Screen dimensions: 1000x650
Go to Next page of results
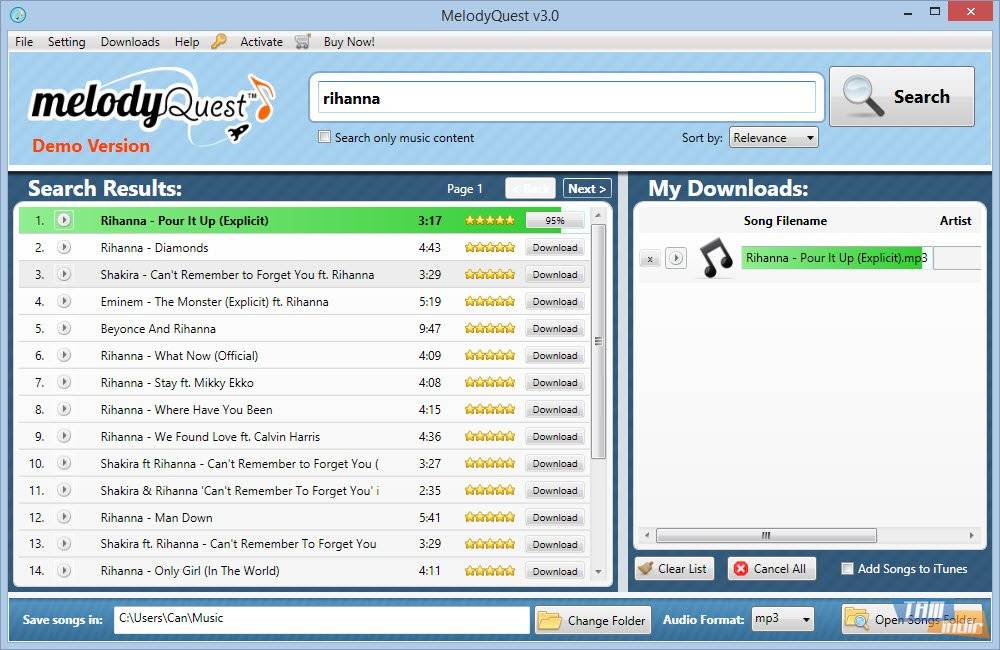(586, 188)
